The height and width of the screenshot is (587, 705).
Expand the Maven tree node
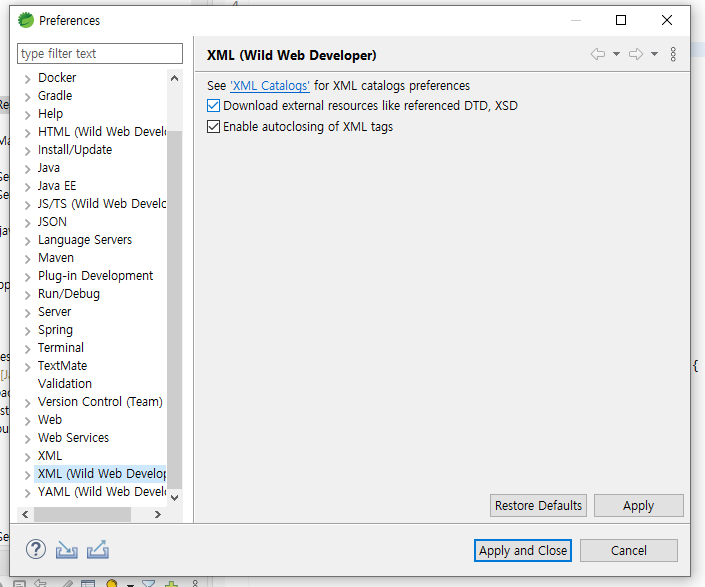[x=27, y=258]
